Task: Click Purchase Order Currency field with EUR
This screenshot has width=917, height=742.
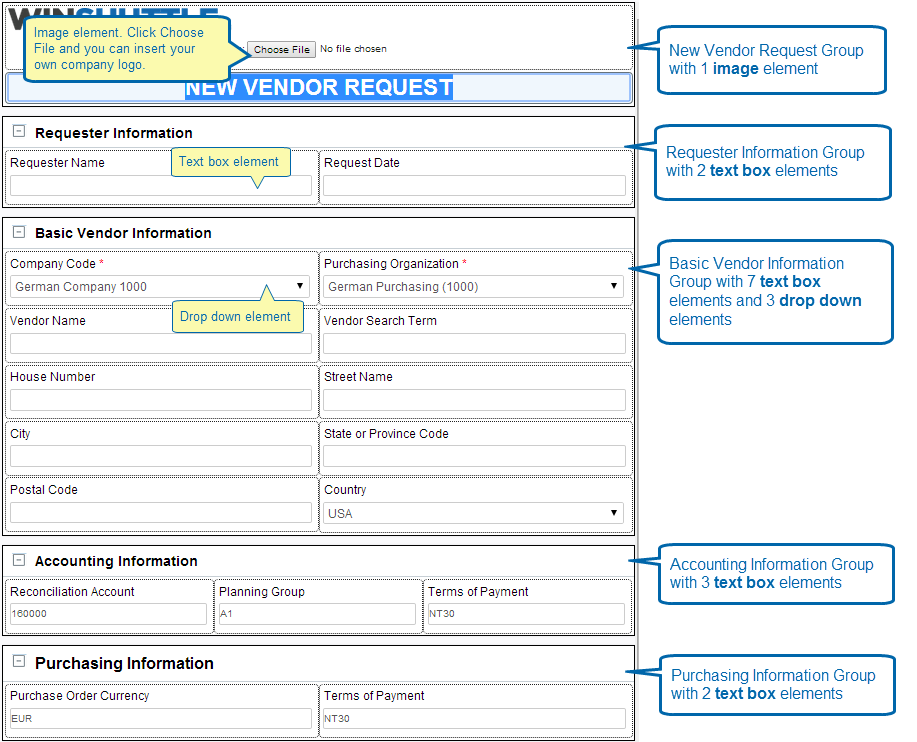Action: (x=161, y=719)
